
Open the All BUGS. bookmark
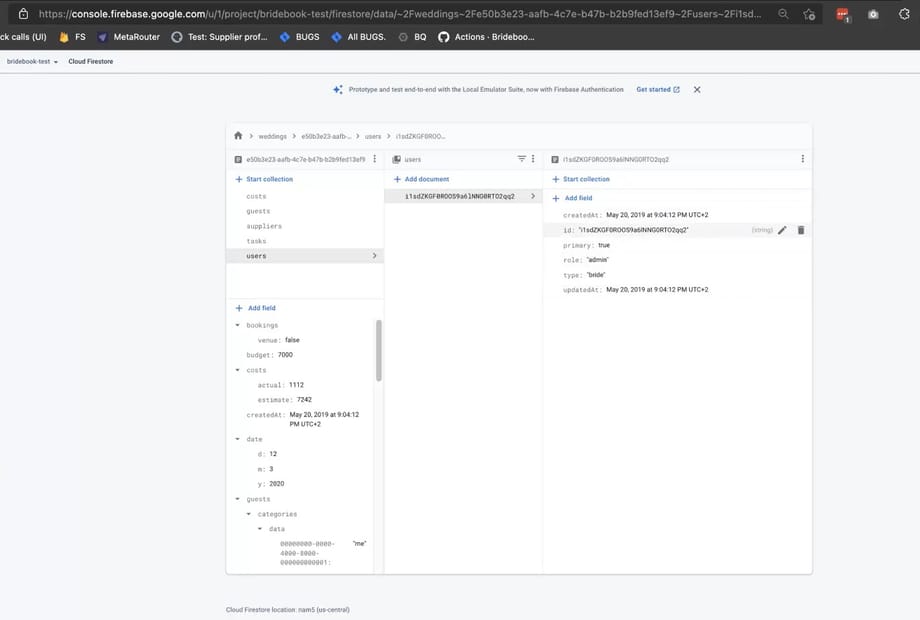[x=358, y=37]
